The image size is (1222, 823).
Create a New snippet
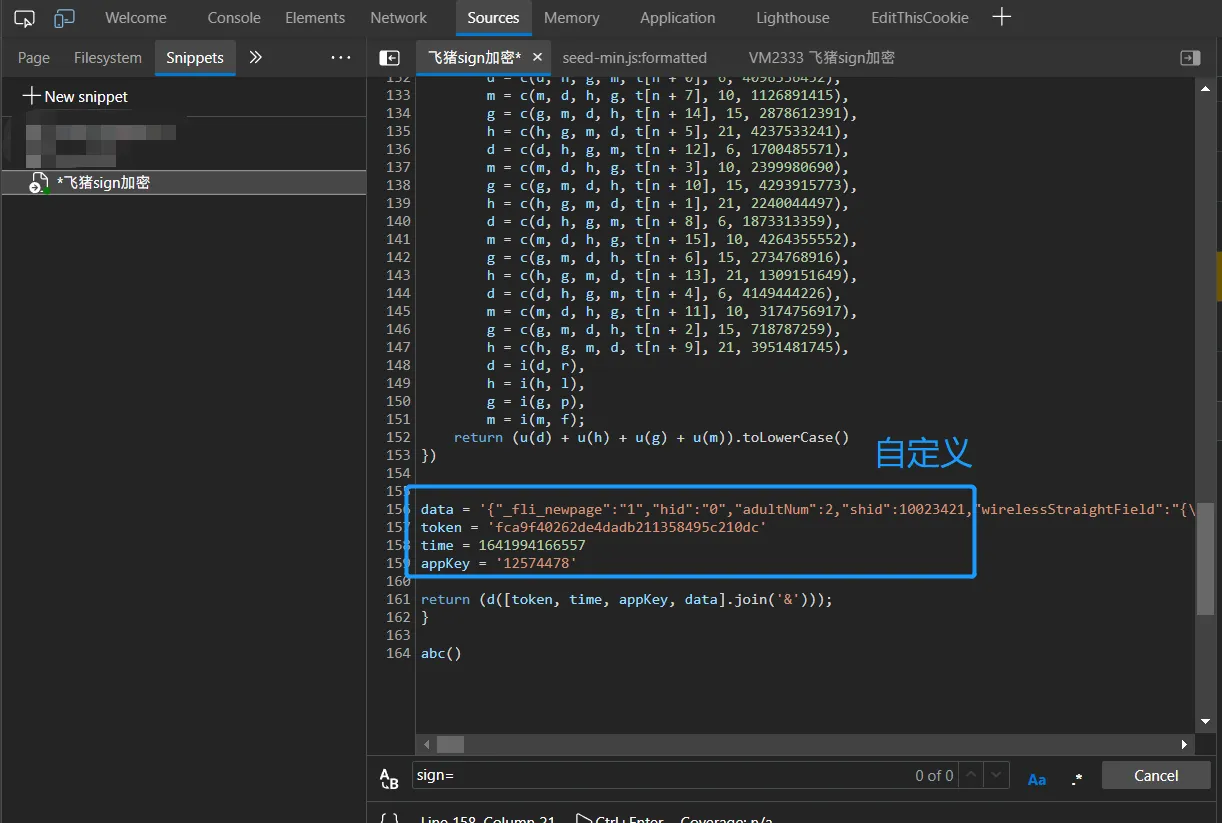click(75, 97)
